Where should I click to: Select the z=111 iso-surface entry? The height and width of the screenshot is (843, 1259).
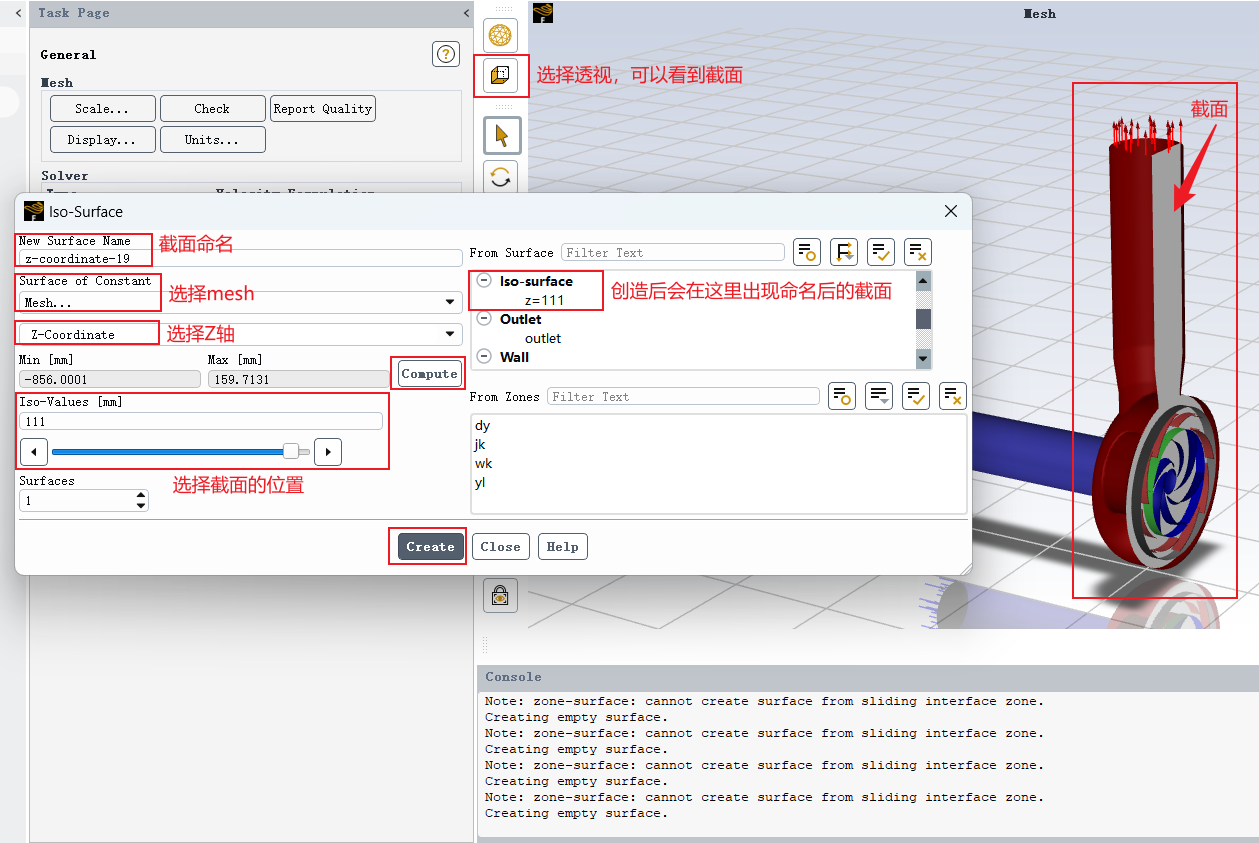[x=544, y=300]
